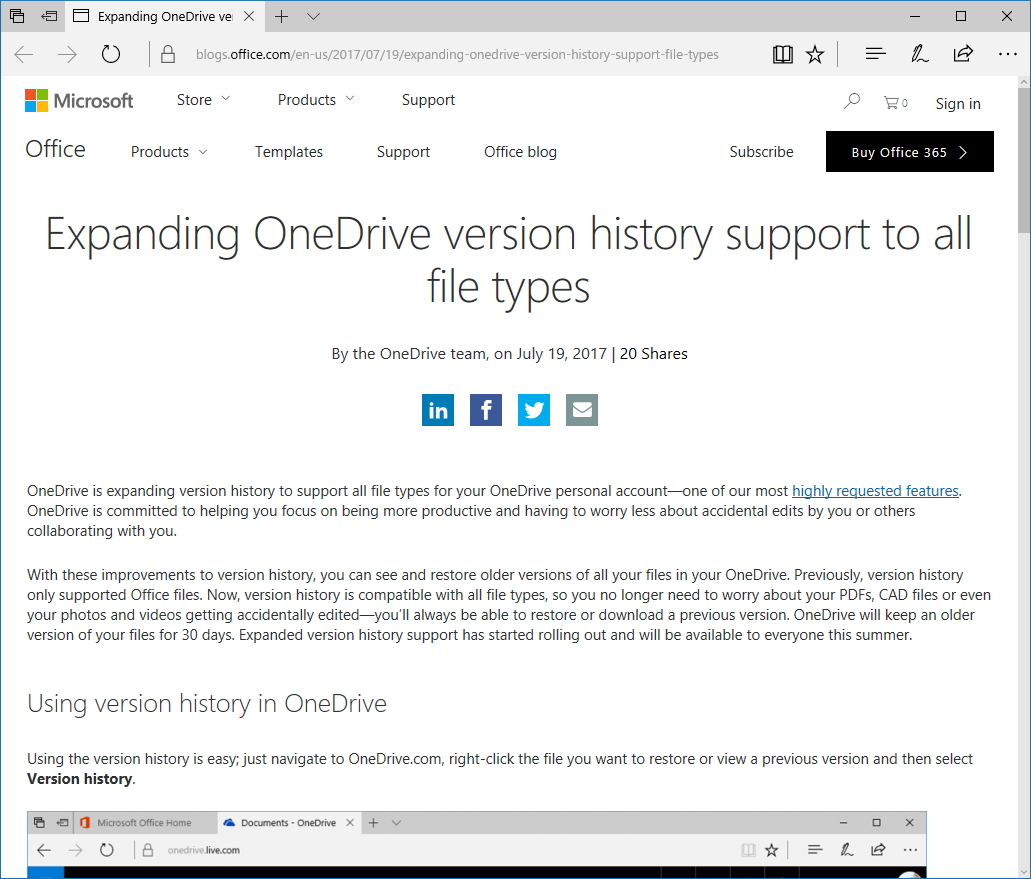Viewport: 1031px width, 879px height.
Task: Open a new tab with the plus button
Action: point(281,16)
